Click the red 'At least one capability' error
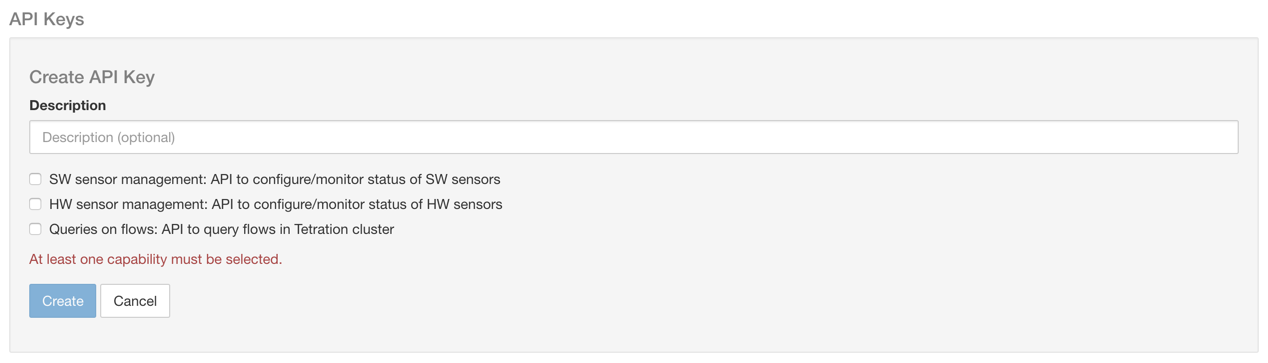 pos(155,259)
